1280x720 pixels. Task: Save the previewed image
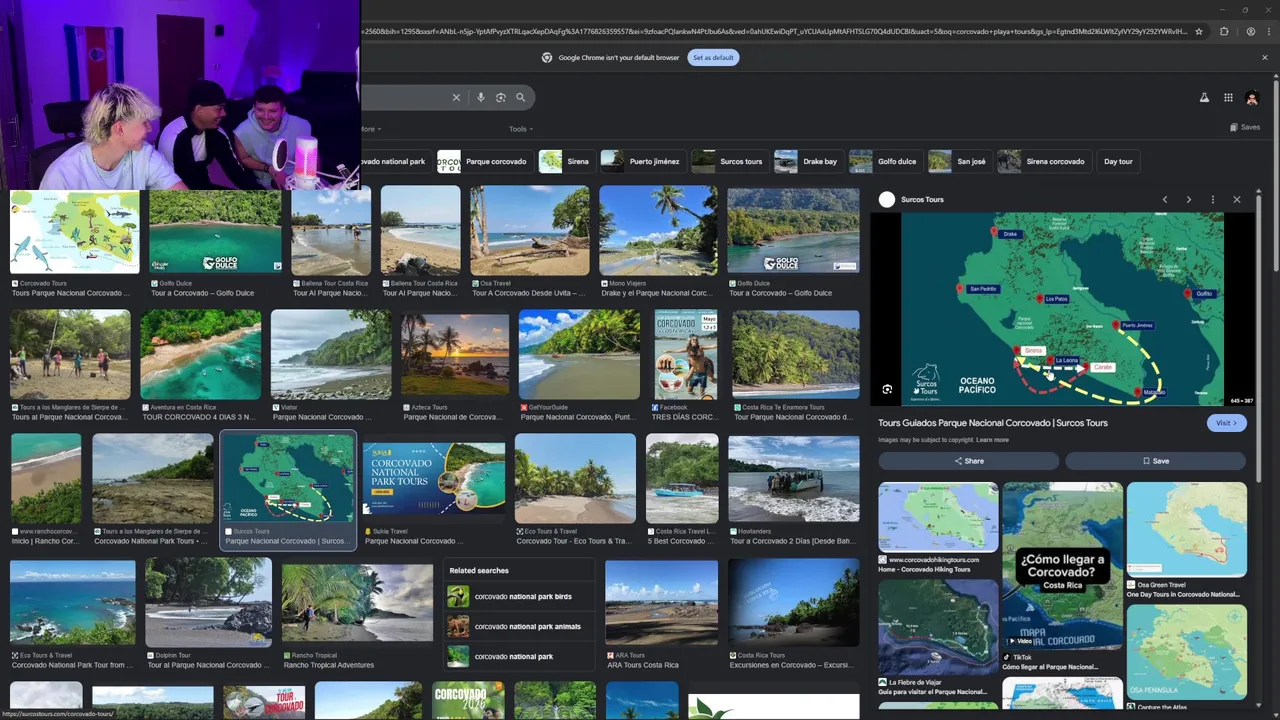point(1155,461)
